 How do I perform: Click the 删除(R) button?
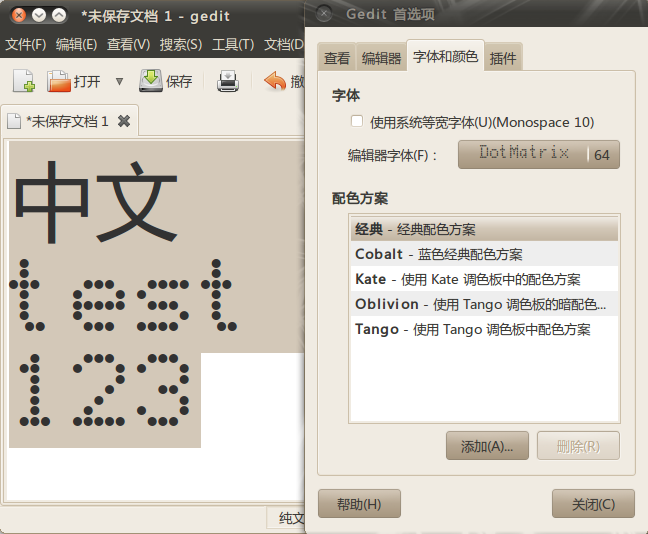click(578, 446)
